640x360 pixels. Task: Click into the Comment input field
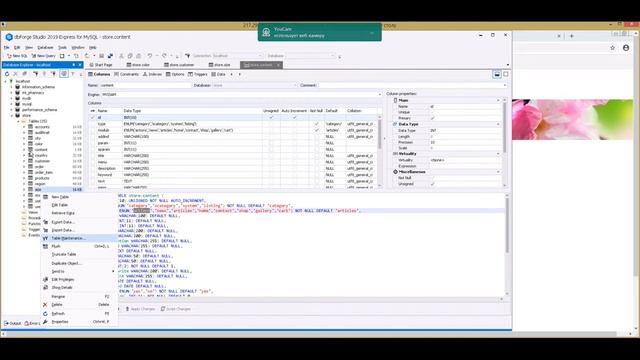pos(412,85)
